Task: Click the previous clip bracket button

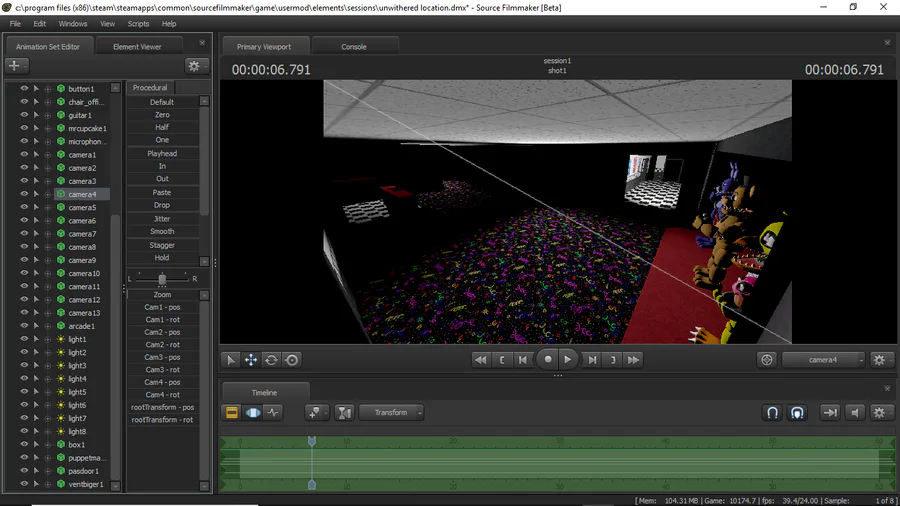Action: tap(502, 360)
